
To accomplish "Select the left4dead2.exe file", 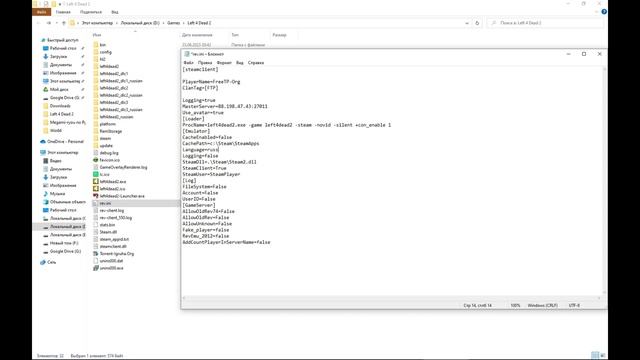I will 113,182.
